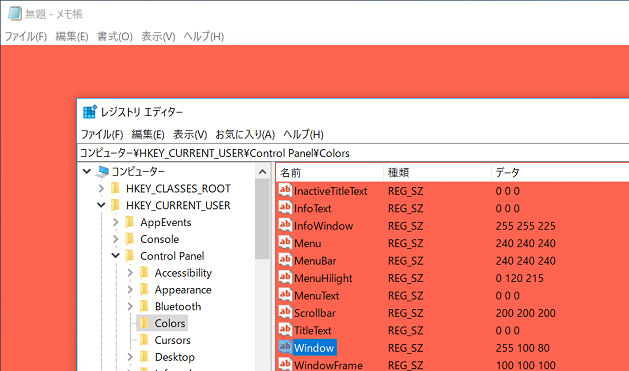Expand the AppEvents key
Image resolution: width=629 pixels, height=371 pixels.
coord(116,222)
